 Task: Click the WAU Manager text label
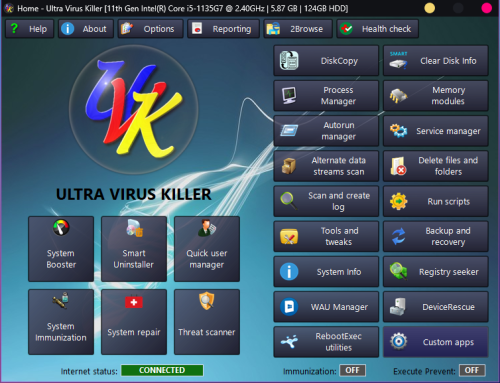(x=339, y=307)
